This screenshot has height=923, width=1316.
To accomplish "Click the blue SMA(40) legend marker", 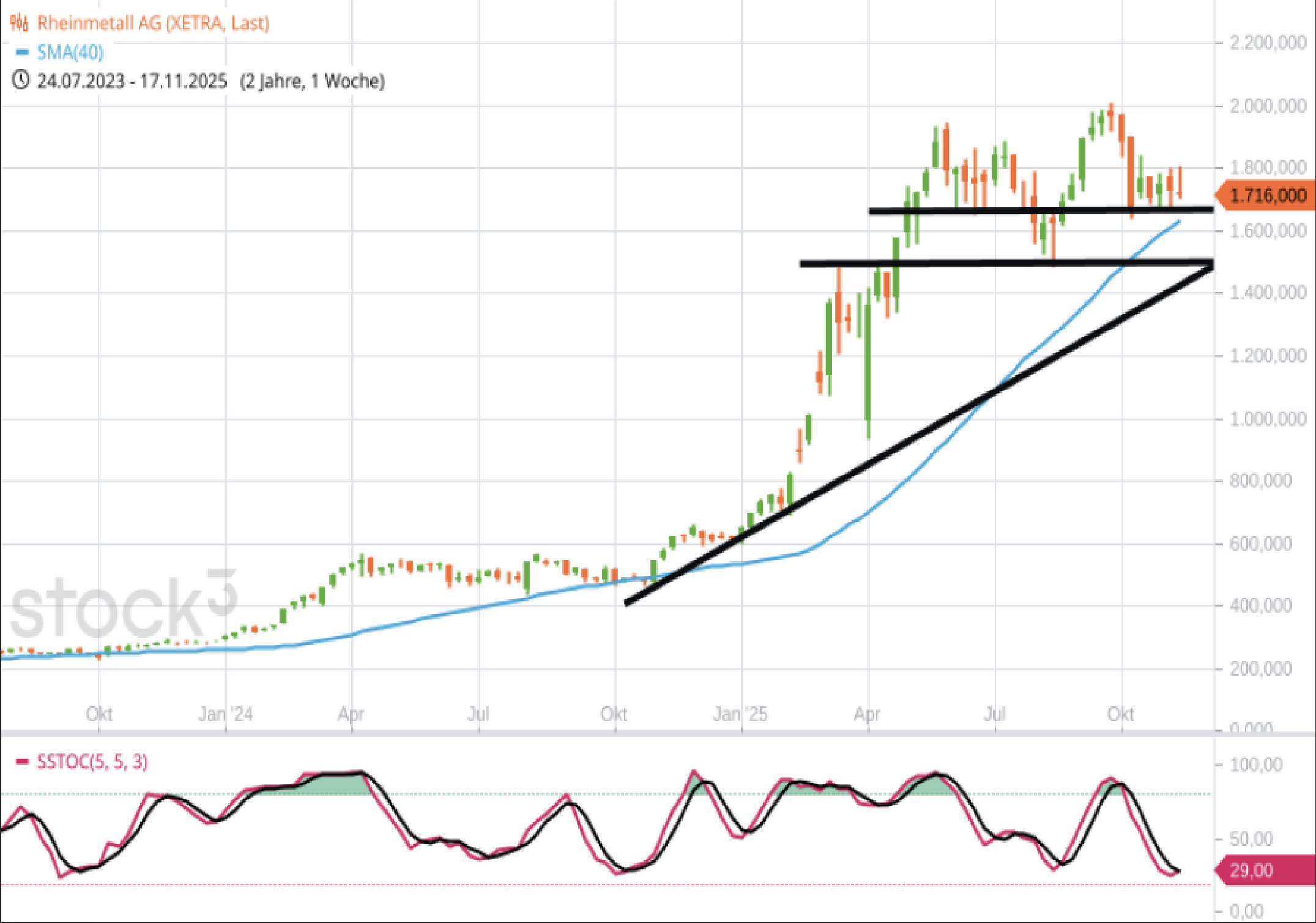I will [22, 53].
